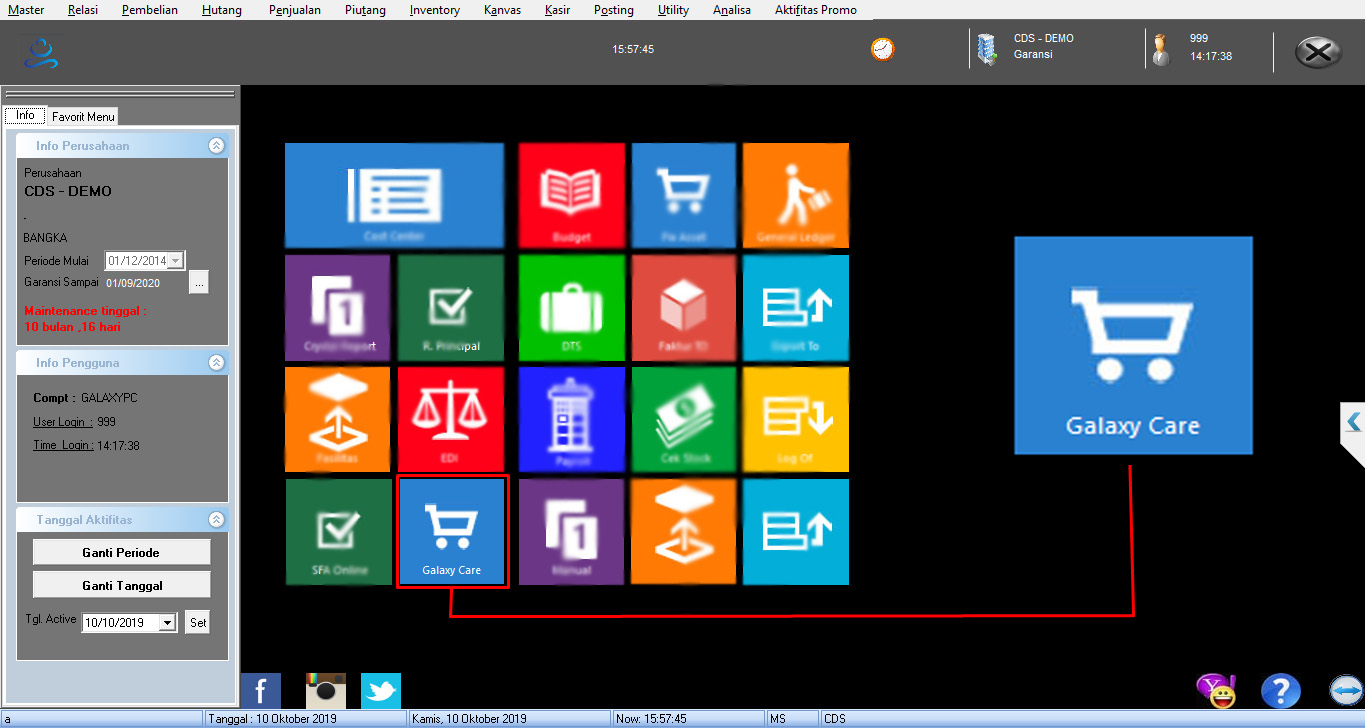This screenshot has height=728, width=1366.
Task: Open the Twitter bird icon
Action: [381, 691]
